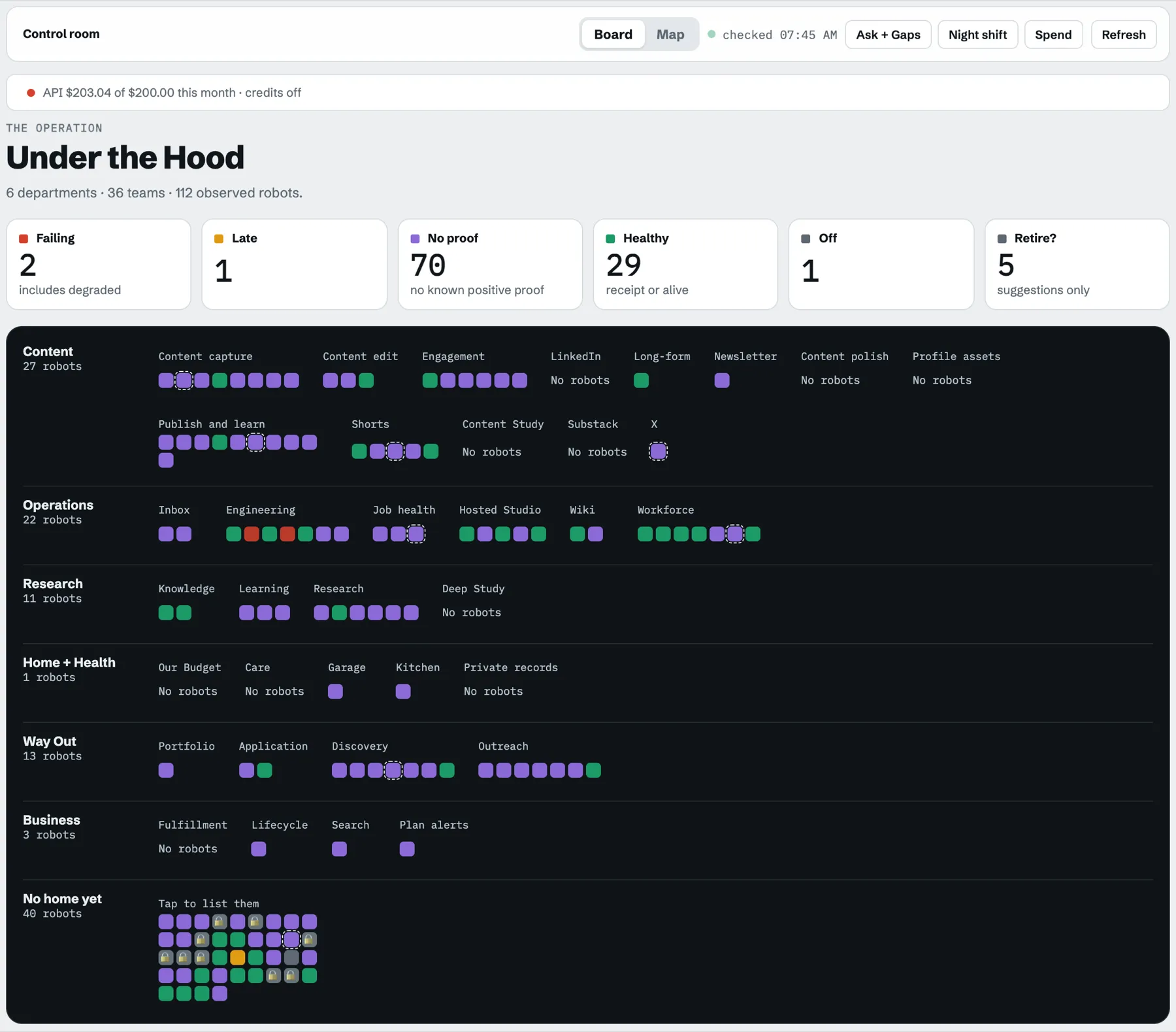The width and height of the screenshot is (1176, 1032).
Task: Click the dashed purple robot under X
Action: click(x=658, y=451)
